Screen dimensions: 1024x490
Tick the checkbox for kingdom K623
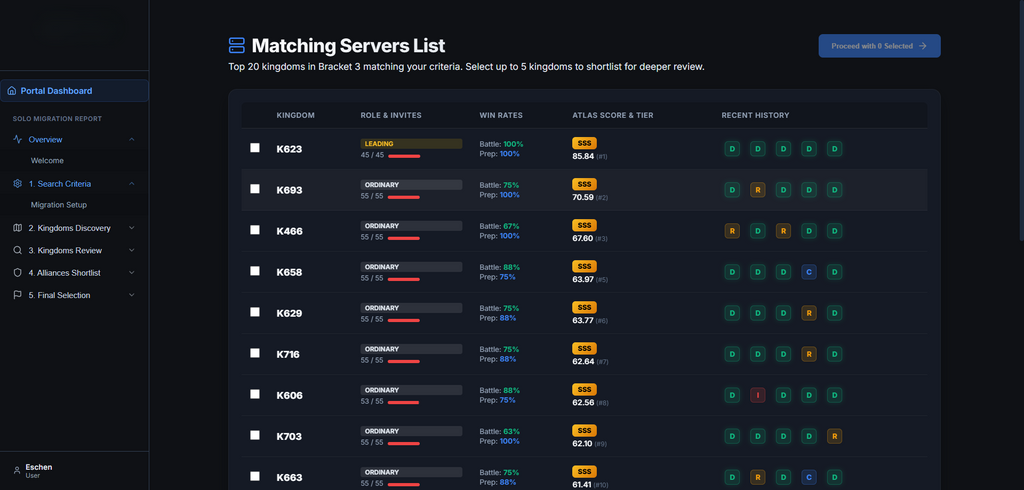click(255, 148)
